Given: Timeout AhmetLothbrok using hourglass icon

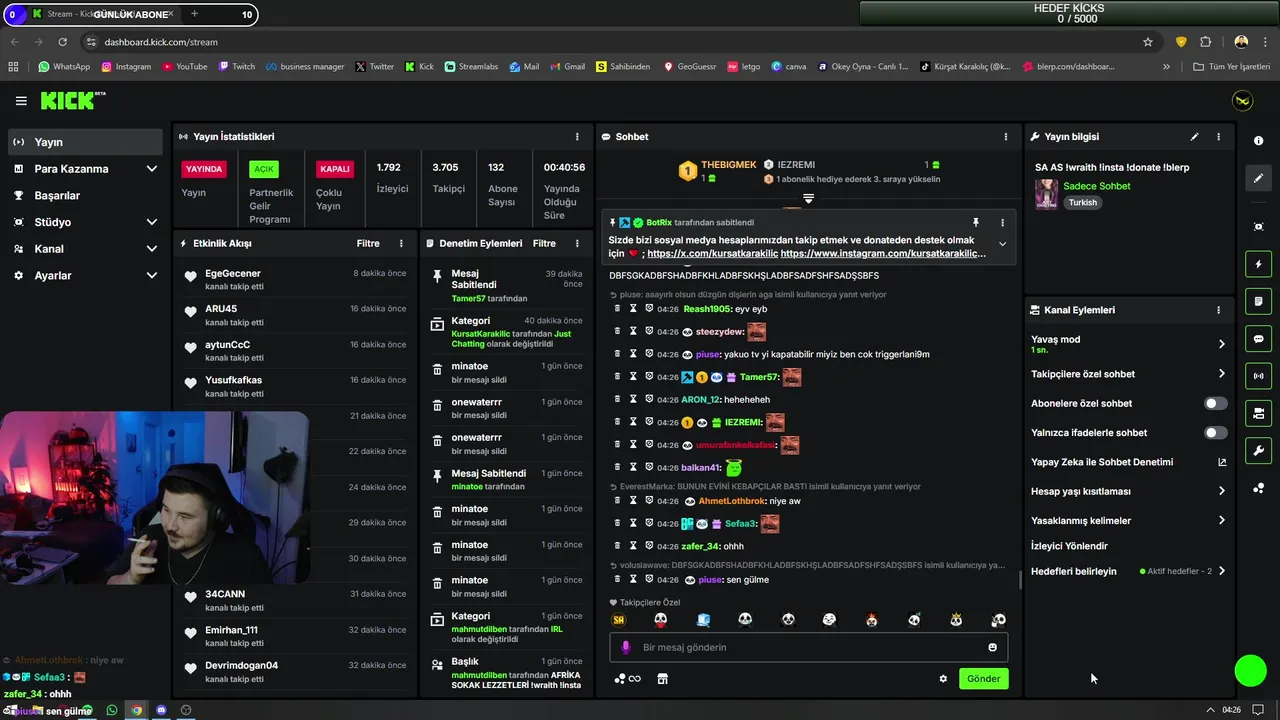Looking at the screenshot, I should 633,500.
